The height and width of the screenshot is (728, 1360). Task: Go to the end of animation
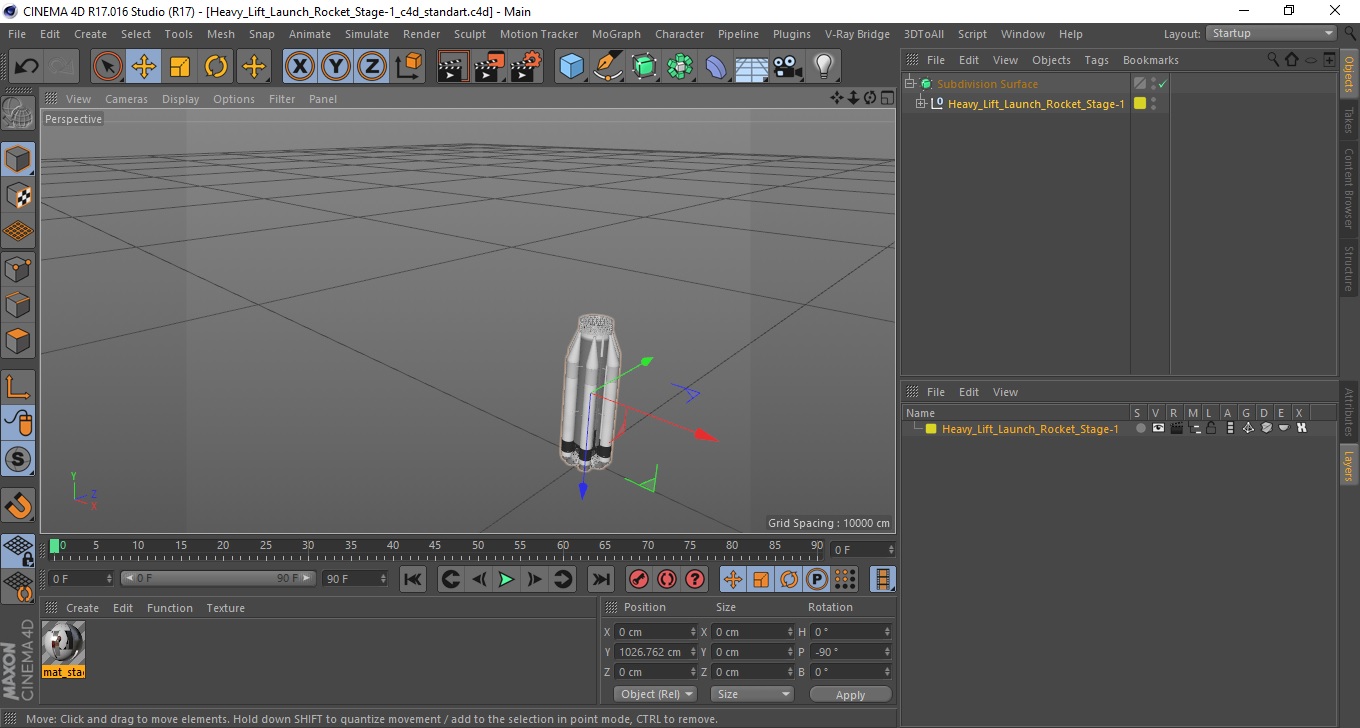(x=600, y=579)
